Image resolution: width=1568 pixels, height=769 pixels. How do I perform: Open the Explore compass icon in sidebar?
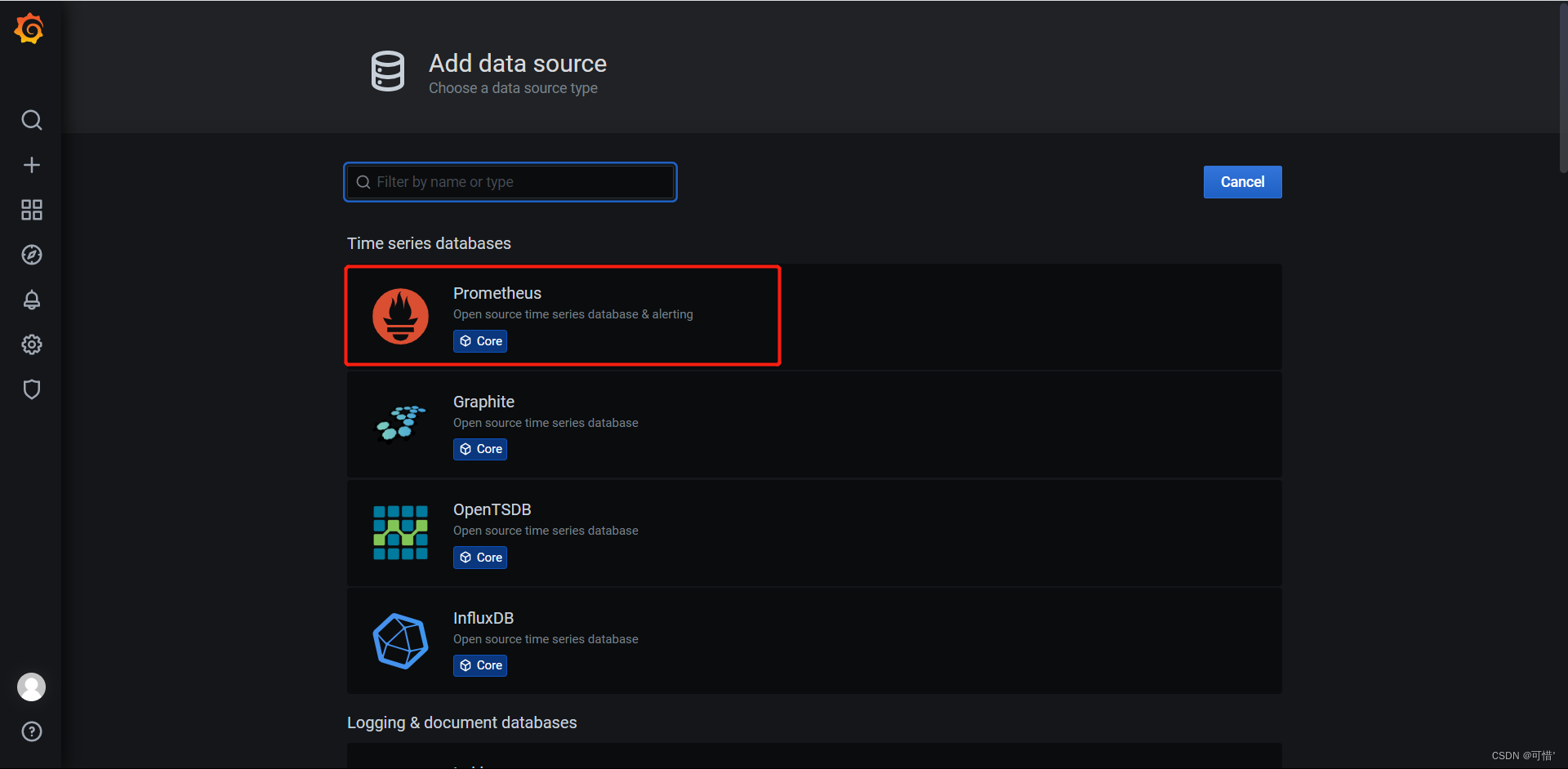pos(31,255)
